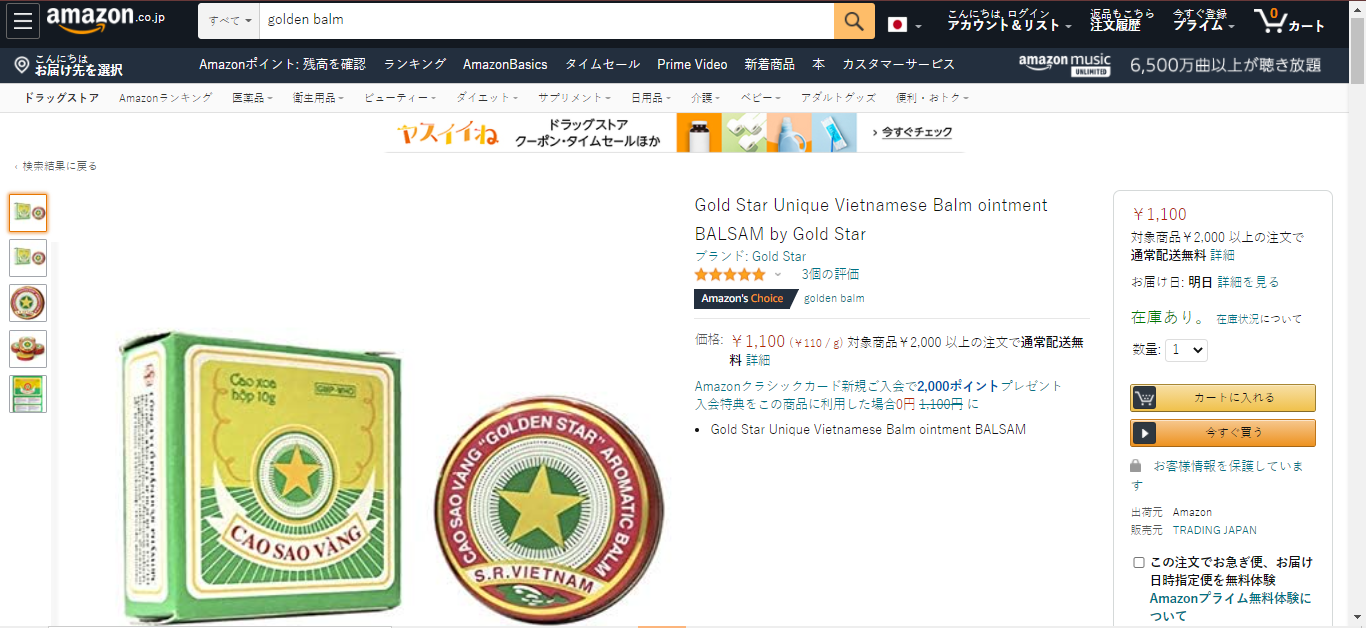The height and width of the screenshot is (628, 1366).
Task: Select the third product thumbnail image
Action: 28,303
